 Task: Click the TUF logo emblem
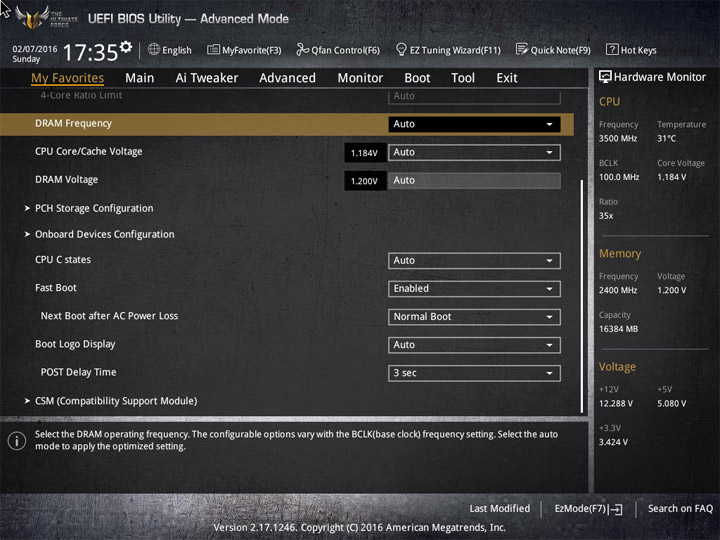tap(32, 17)
